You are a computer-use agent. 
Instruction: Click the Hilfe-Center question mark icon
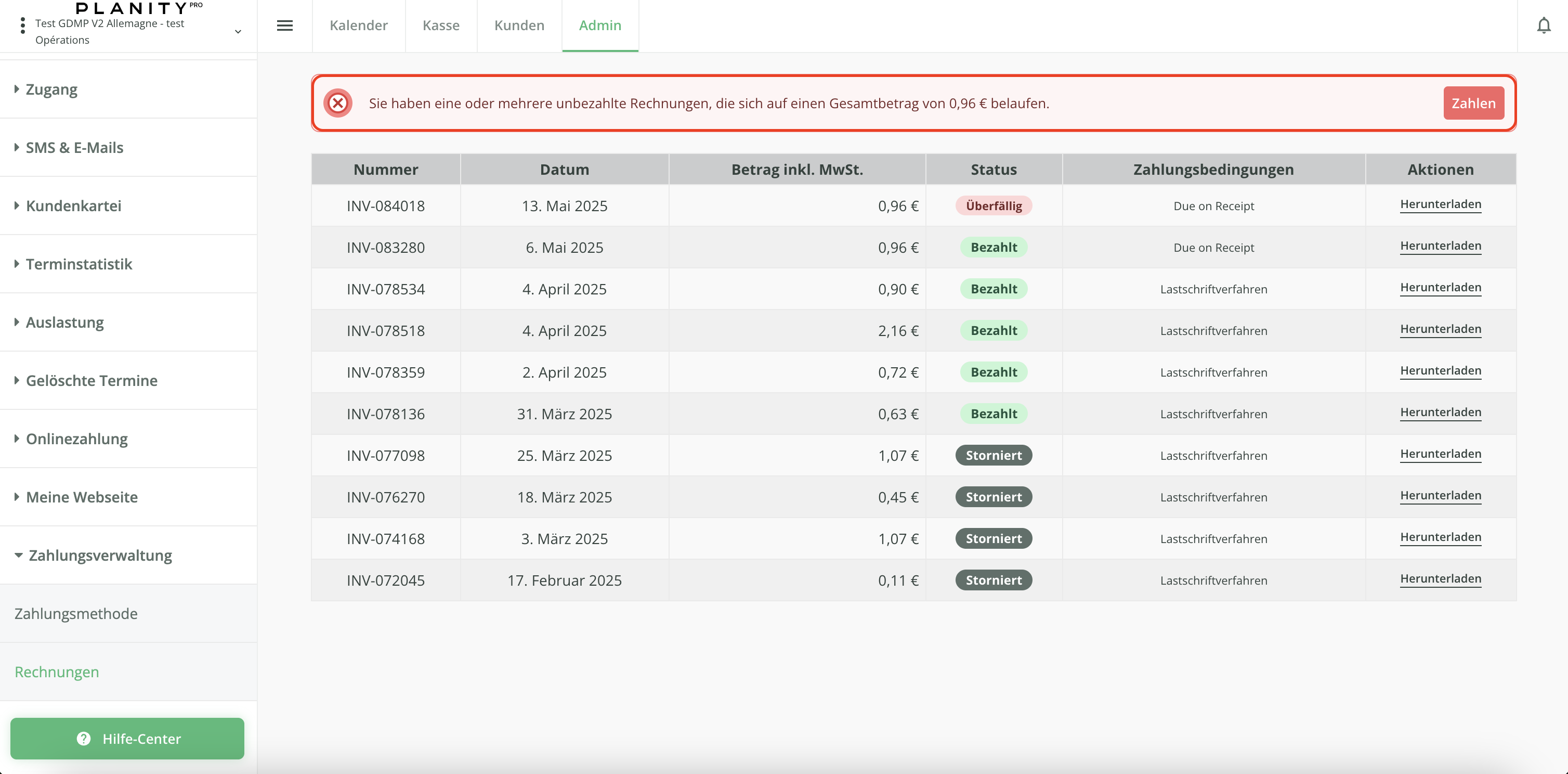point(83,738)
